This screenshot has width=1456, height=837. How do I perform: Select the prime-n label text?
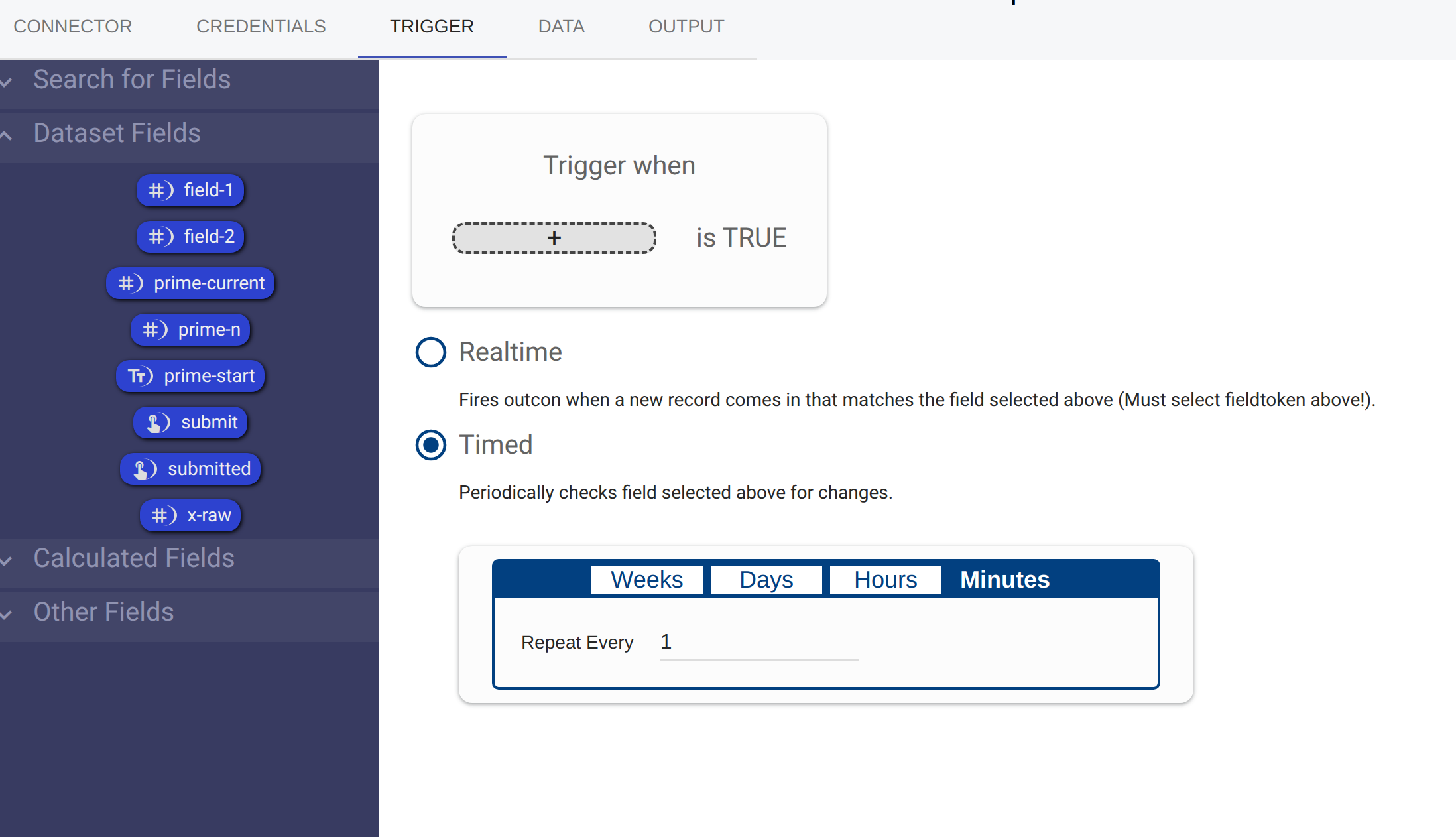tap(210, 330)
